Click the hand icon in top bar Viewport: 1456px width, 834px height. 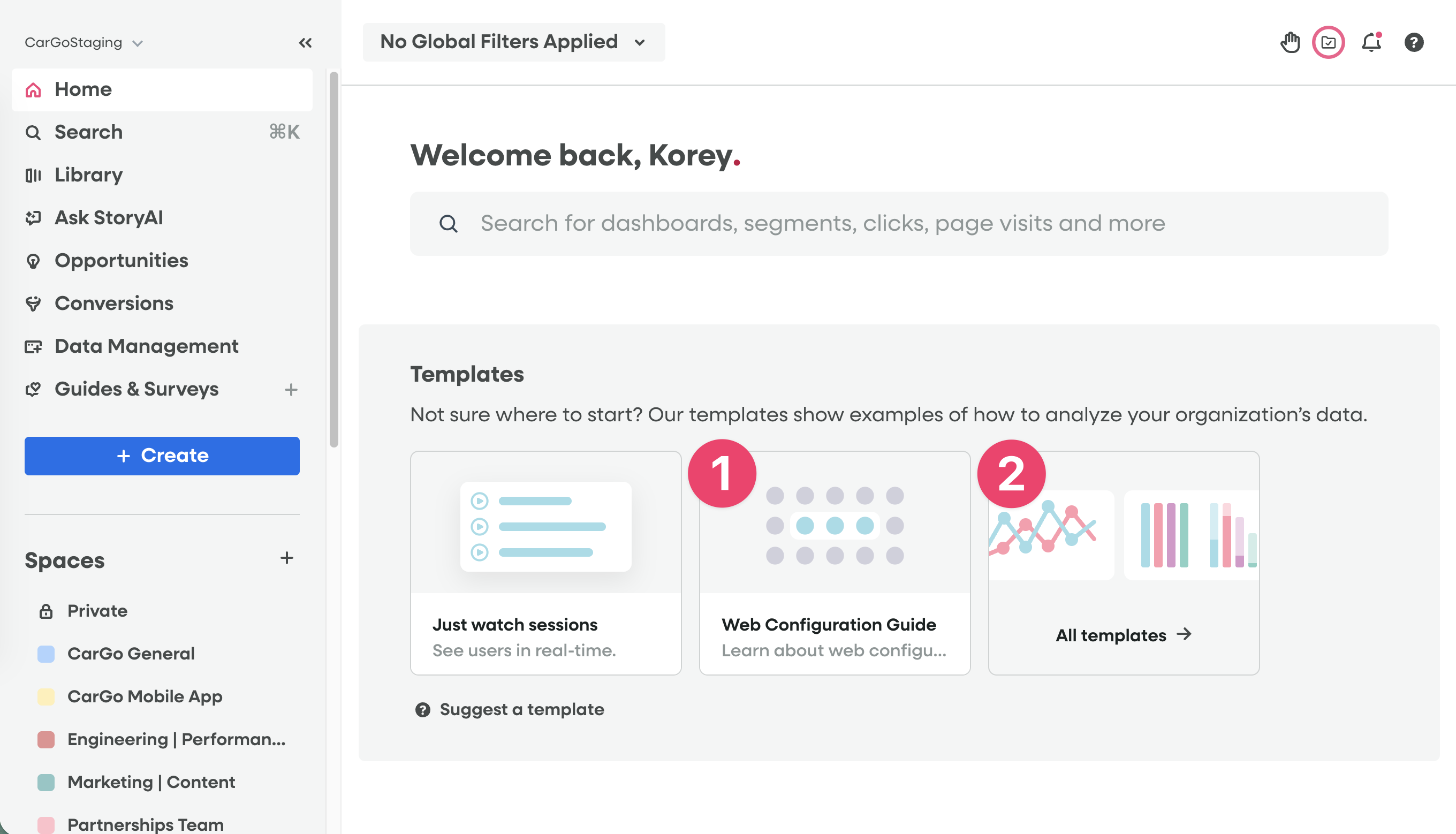point(1290,42)
